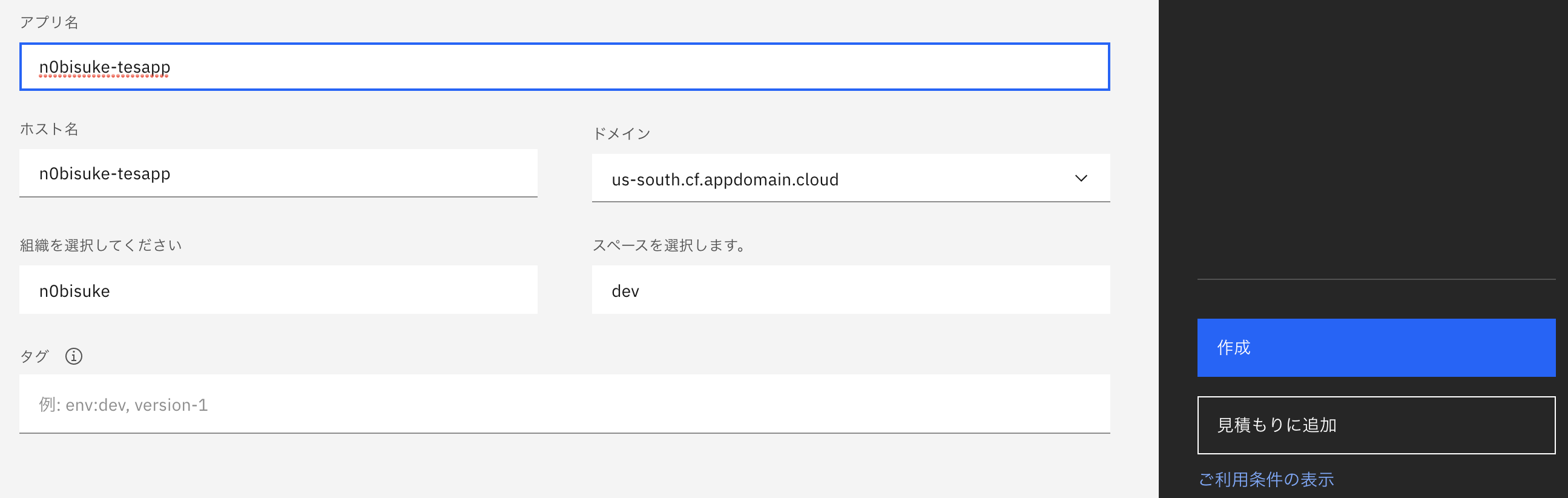Click the 作成 button to create app

(x=1375, y=348)
